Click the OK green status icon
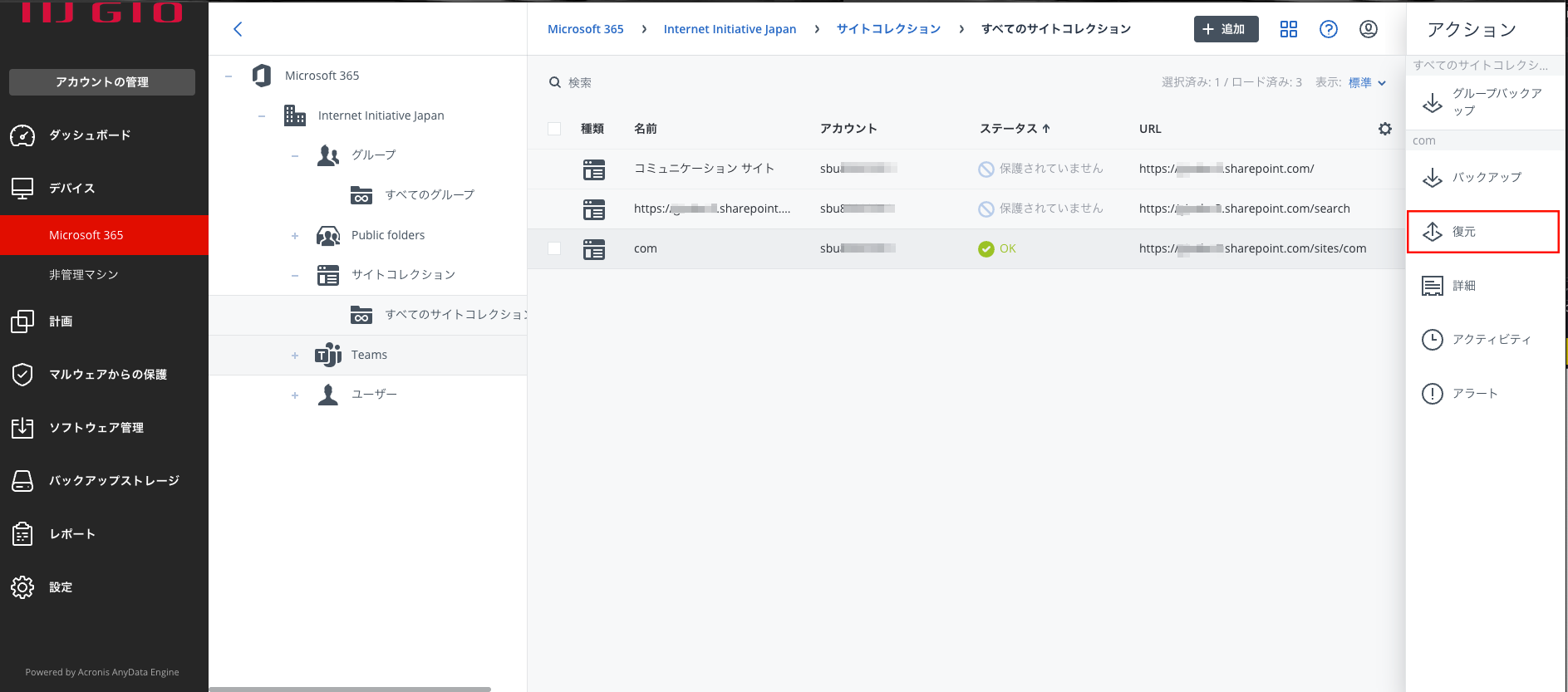1568x692 pixels. point(986,249)
